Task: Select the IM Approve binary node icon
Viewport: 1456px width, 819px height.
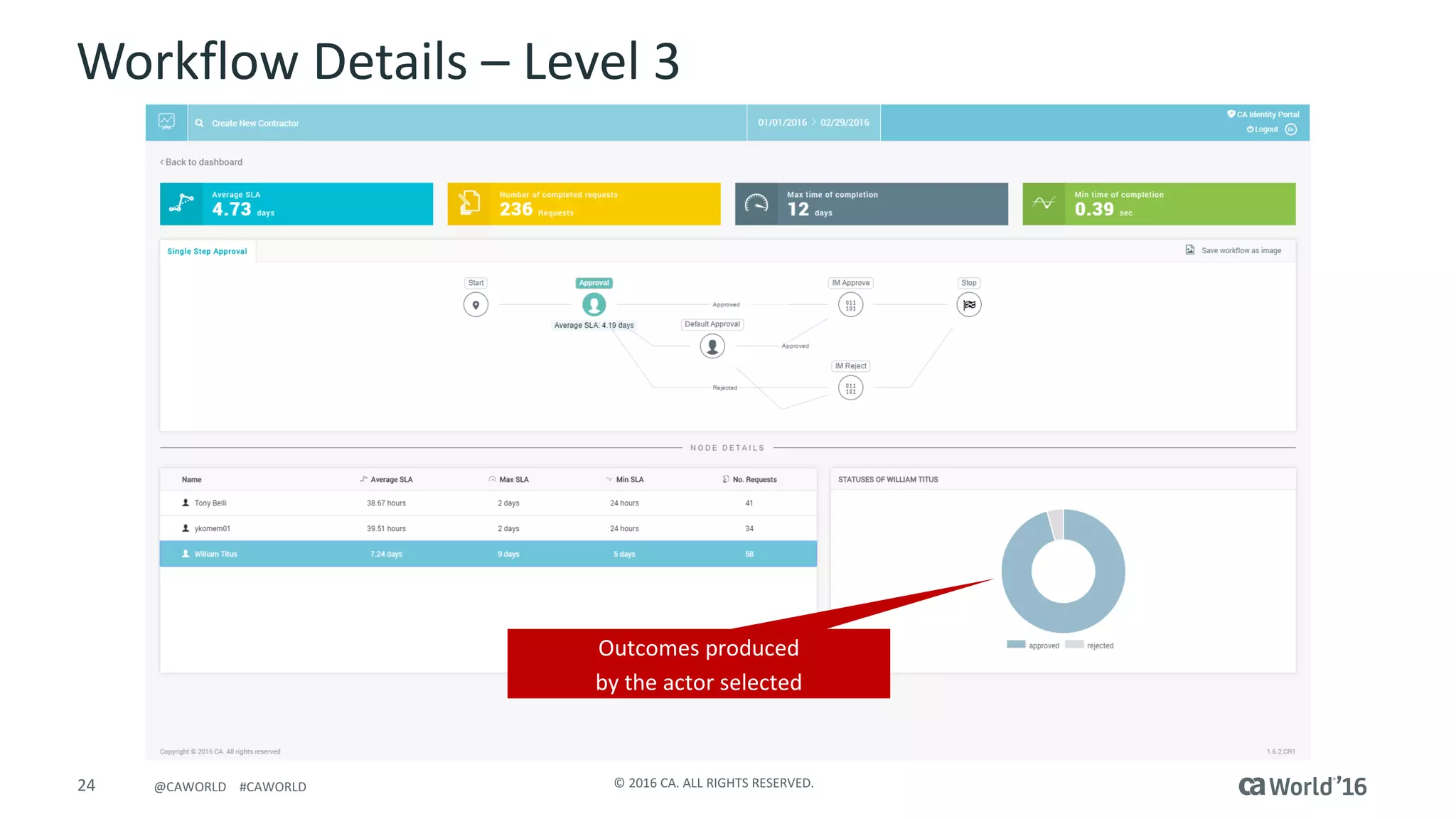Action: click(851, 305)
